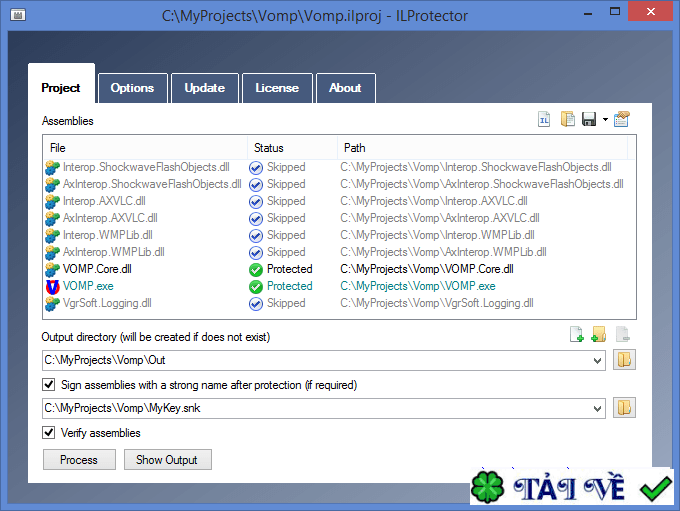Expand the save options arrow
The height and width of the screenshot is (511, 680).
click(605, 120)
